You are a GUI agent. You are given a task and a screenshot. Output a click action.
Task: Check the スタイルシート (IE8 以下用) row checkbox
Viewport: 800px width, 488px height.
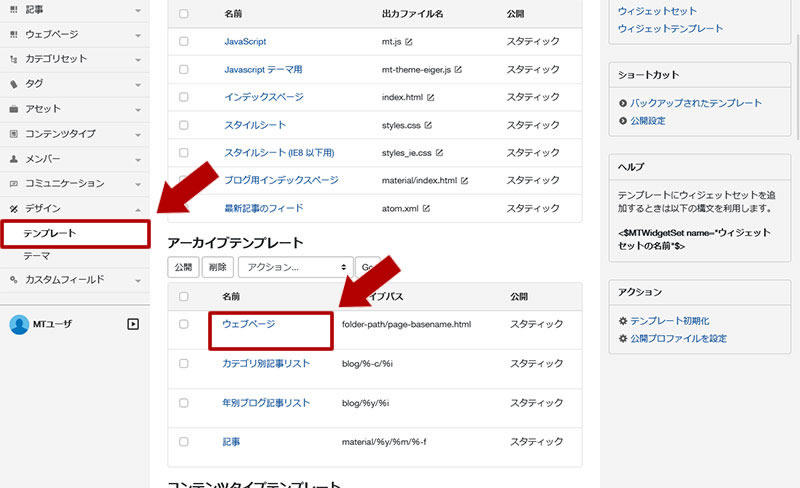click(184, 153)
